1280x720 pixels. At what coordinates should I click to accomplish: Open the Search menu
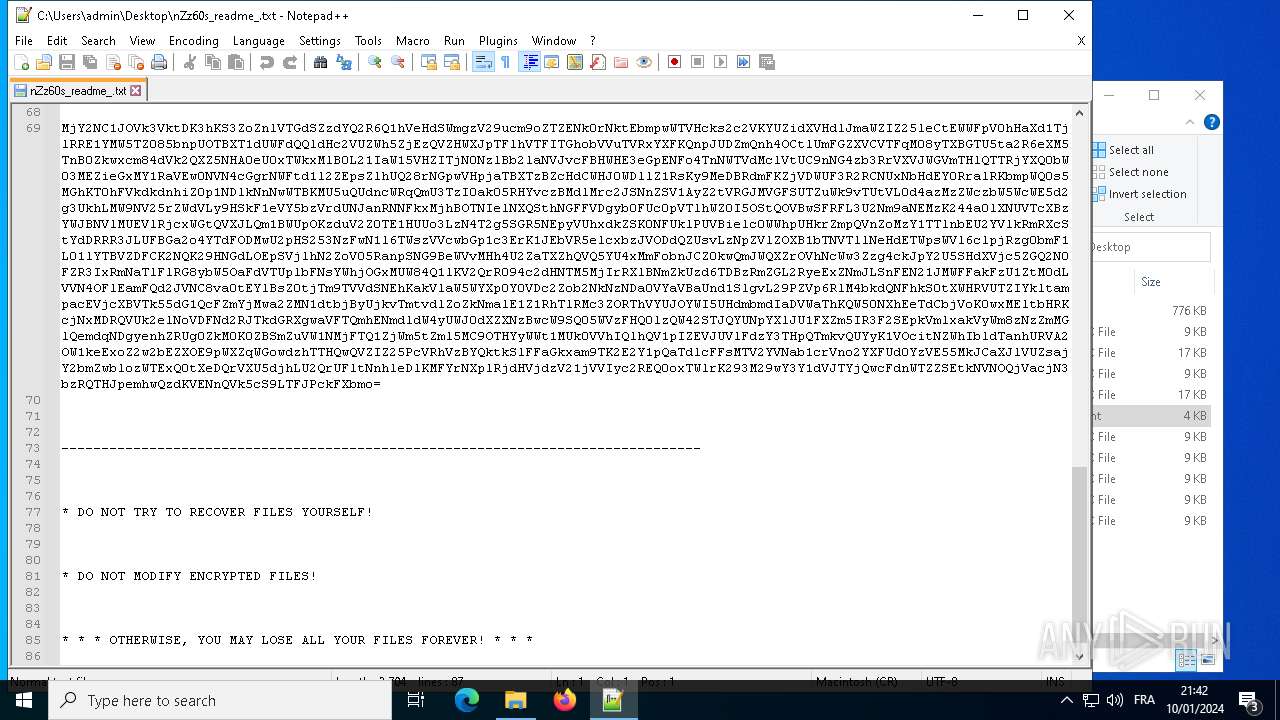[98, 41]
